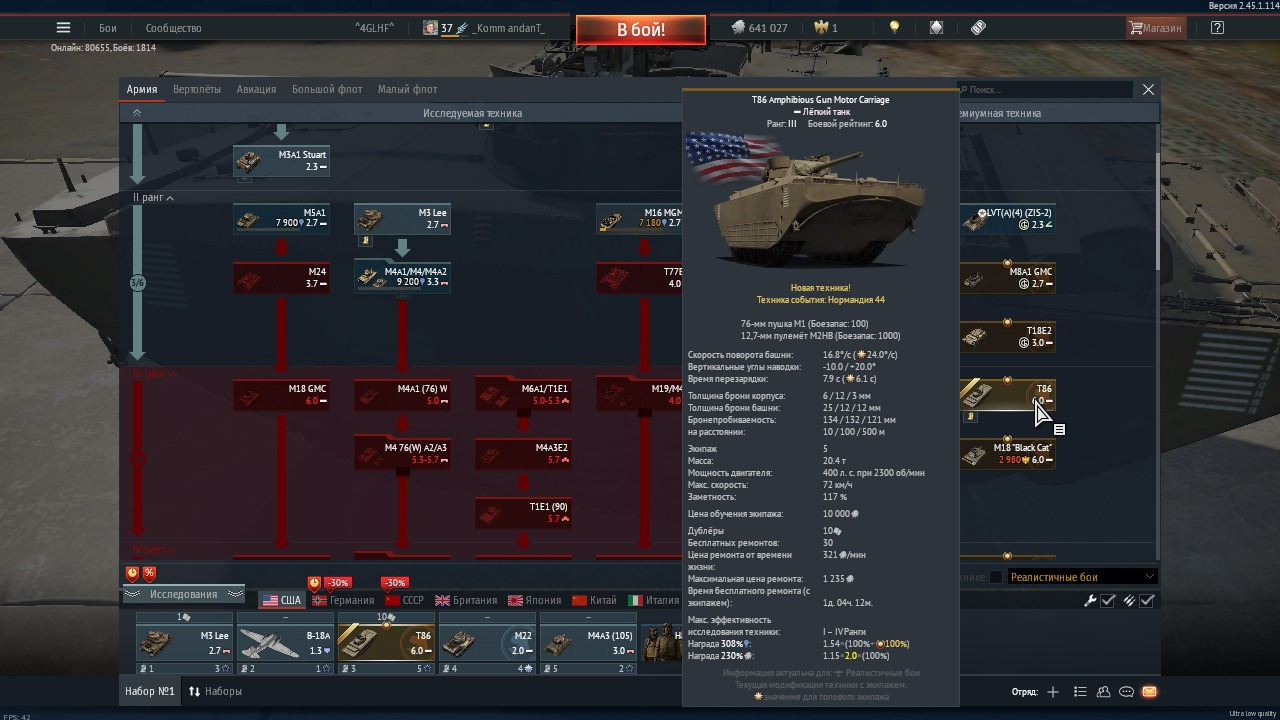Select the M3A1 Stuart tank
The image size is (1280, 720).
(281, 161)
